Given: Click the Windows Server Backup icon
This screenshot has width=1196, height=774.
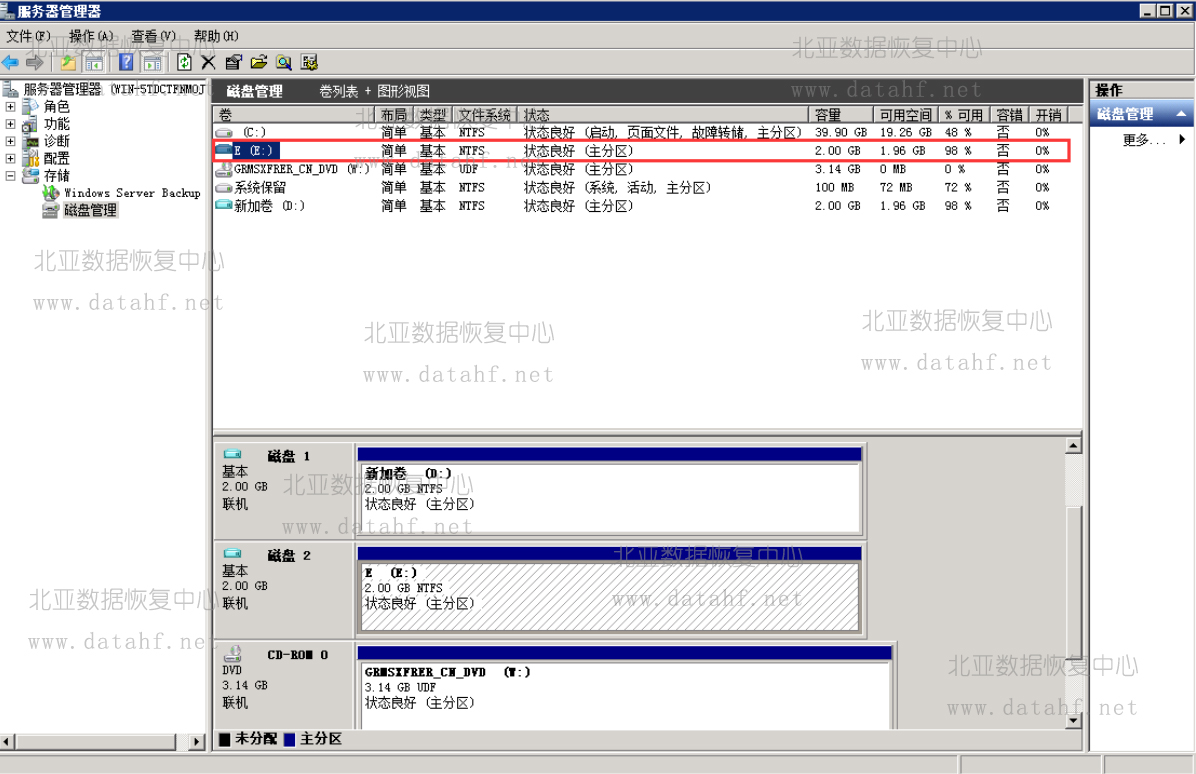Looking at the screenshot, I should coord(51,193).
